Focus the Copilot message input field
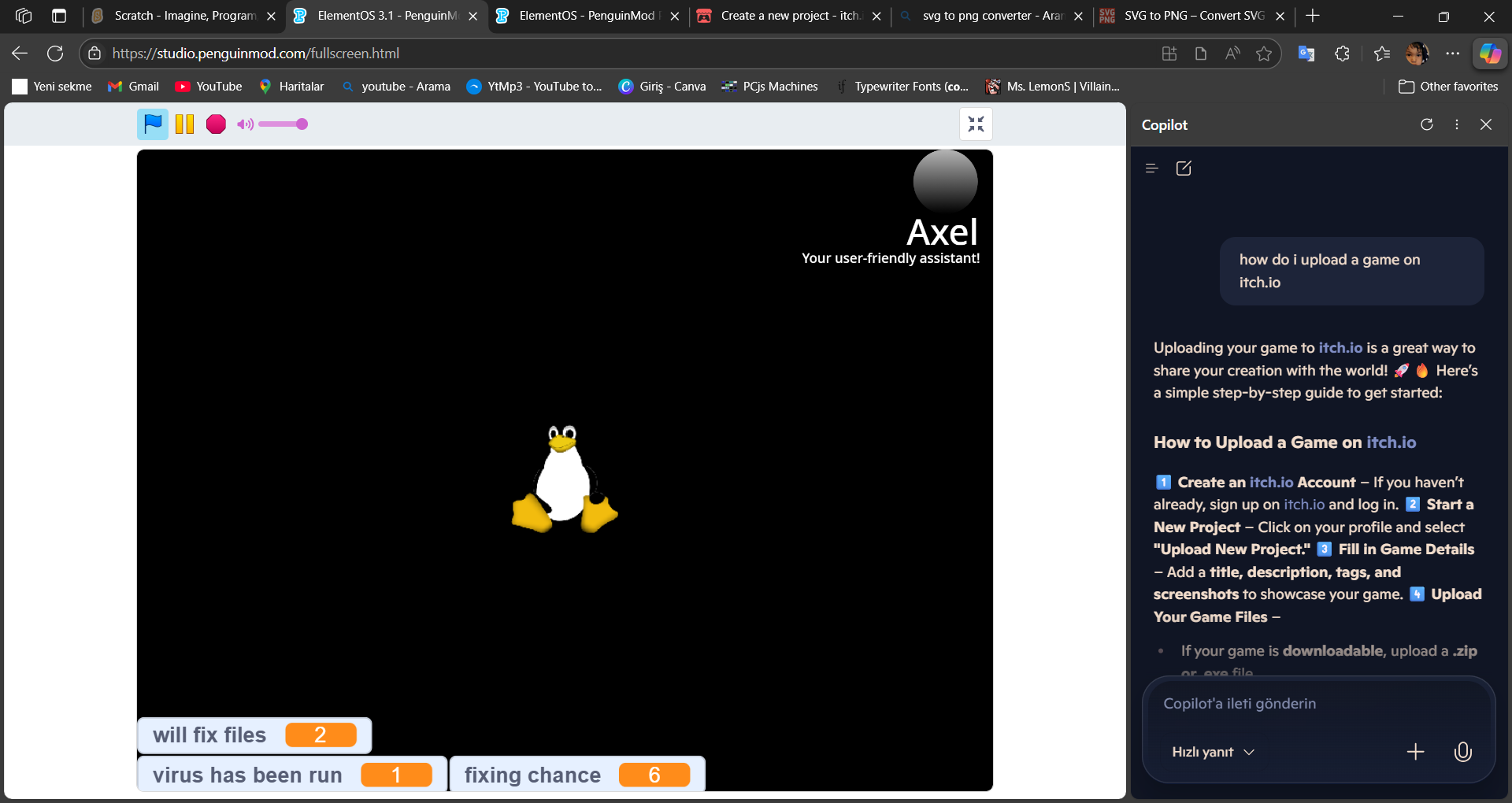The width and height of the screenshot is (1512, 803). 1318,704
